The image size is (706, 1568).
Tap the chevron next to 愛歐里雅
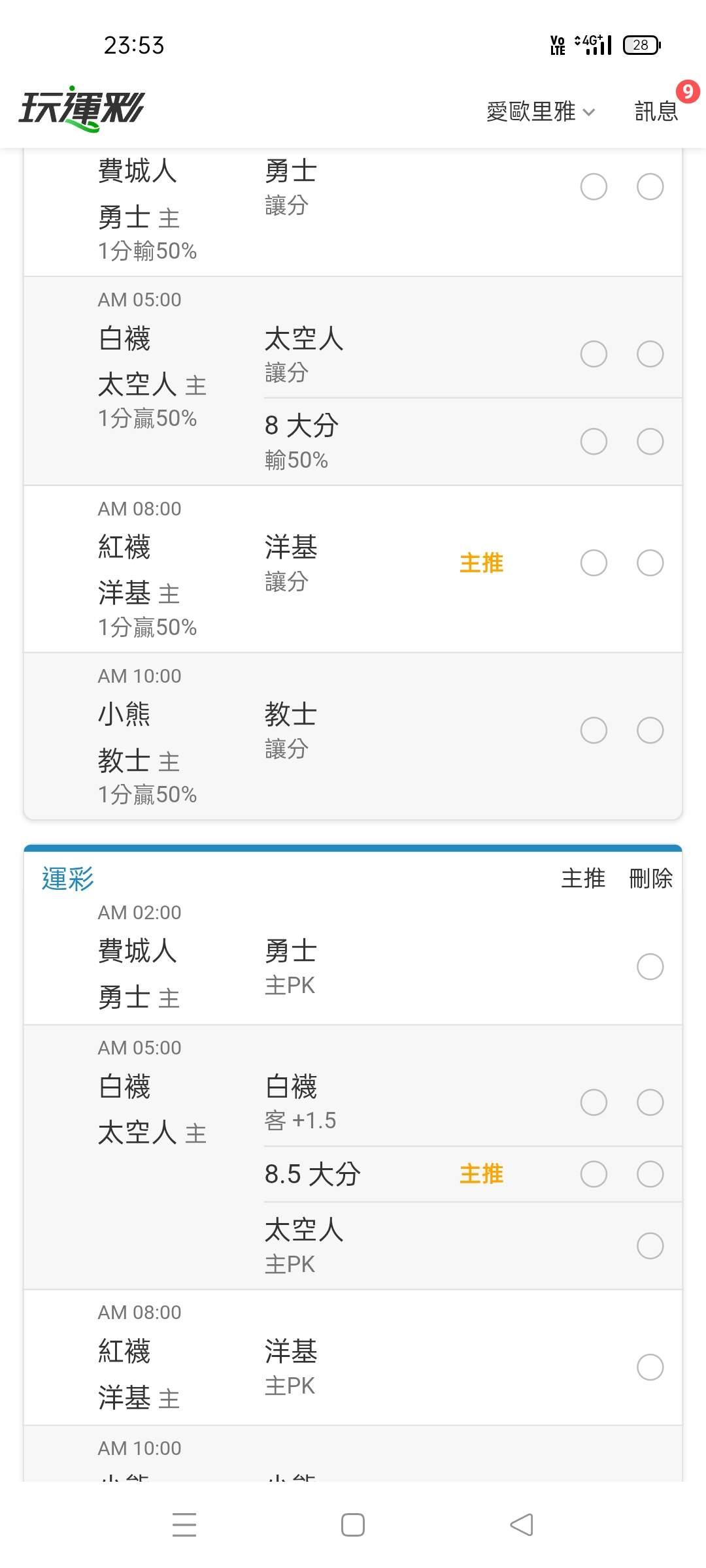tap(588, 112)
